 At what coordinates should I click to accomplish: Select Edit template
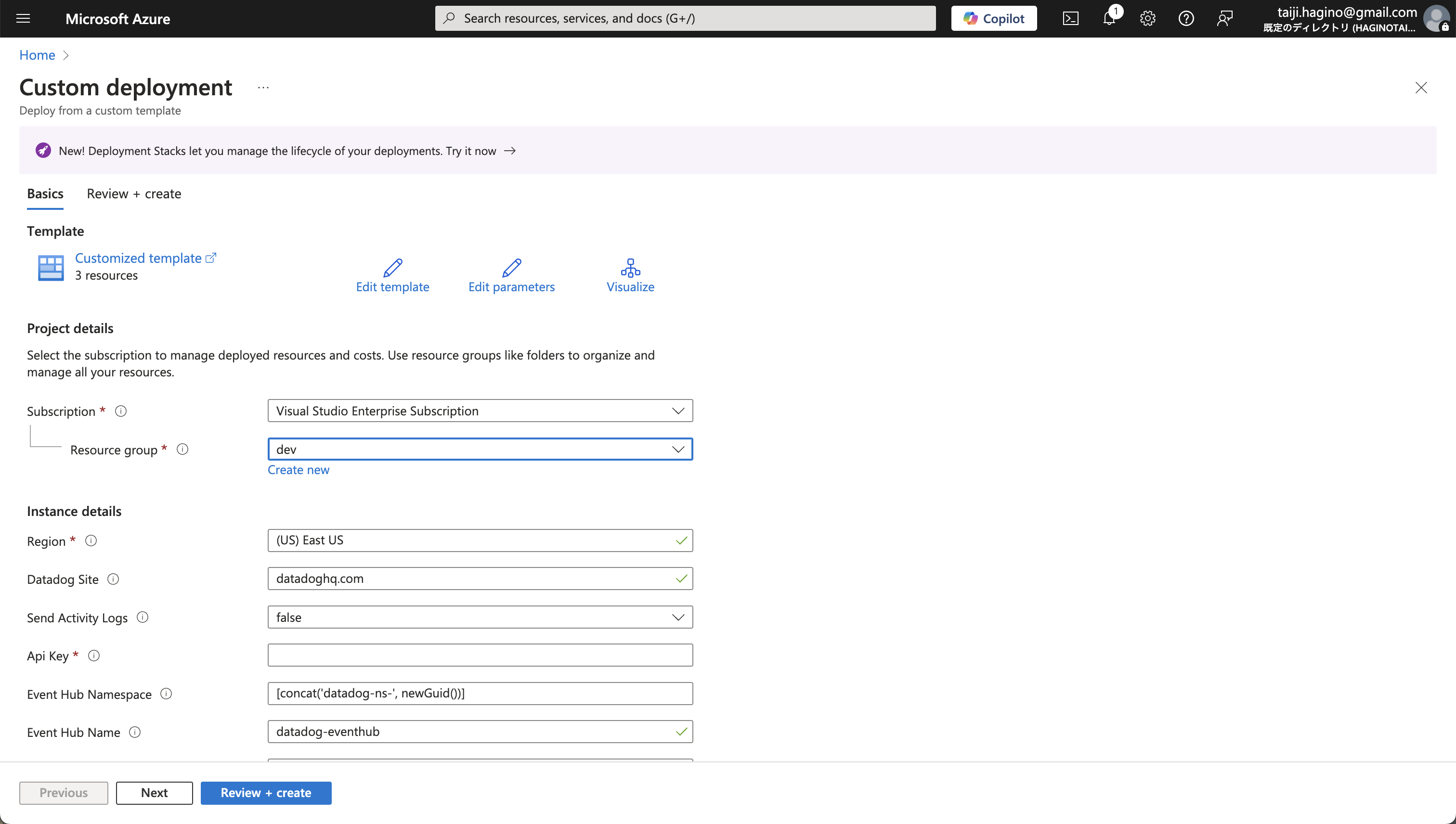pyautogui.click(x=393, y=275)
